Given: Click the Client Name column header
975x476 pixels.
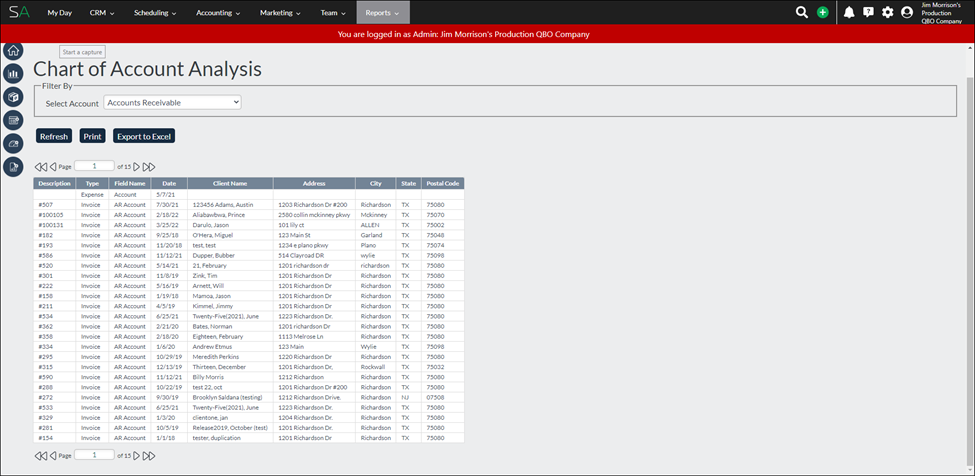Looking at the screenshot, I should pos(230,183).
